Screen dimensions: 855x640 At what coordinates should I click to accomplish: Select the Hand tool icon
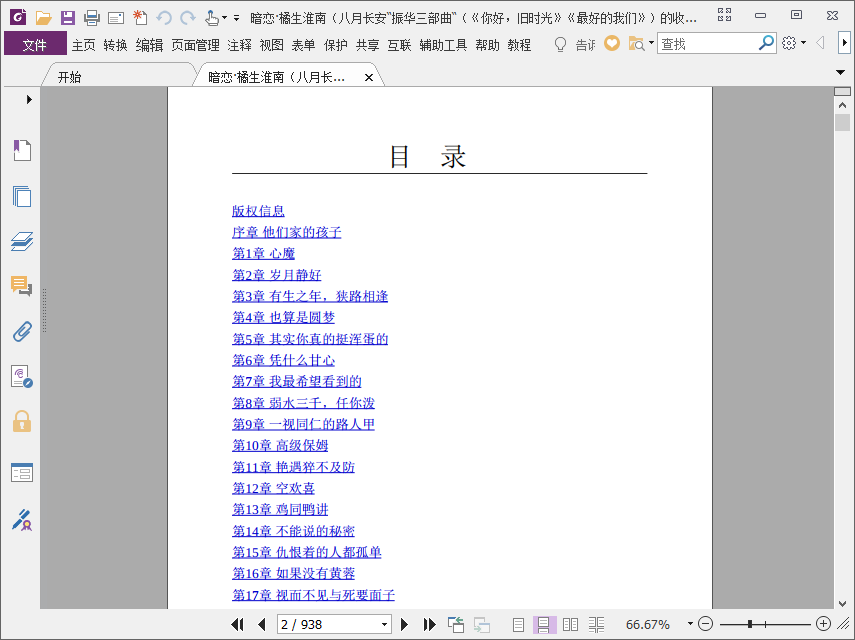(x=212, y=18)
